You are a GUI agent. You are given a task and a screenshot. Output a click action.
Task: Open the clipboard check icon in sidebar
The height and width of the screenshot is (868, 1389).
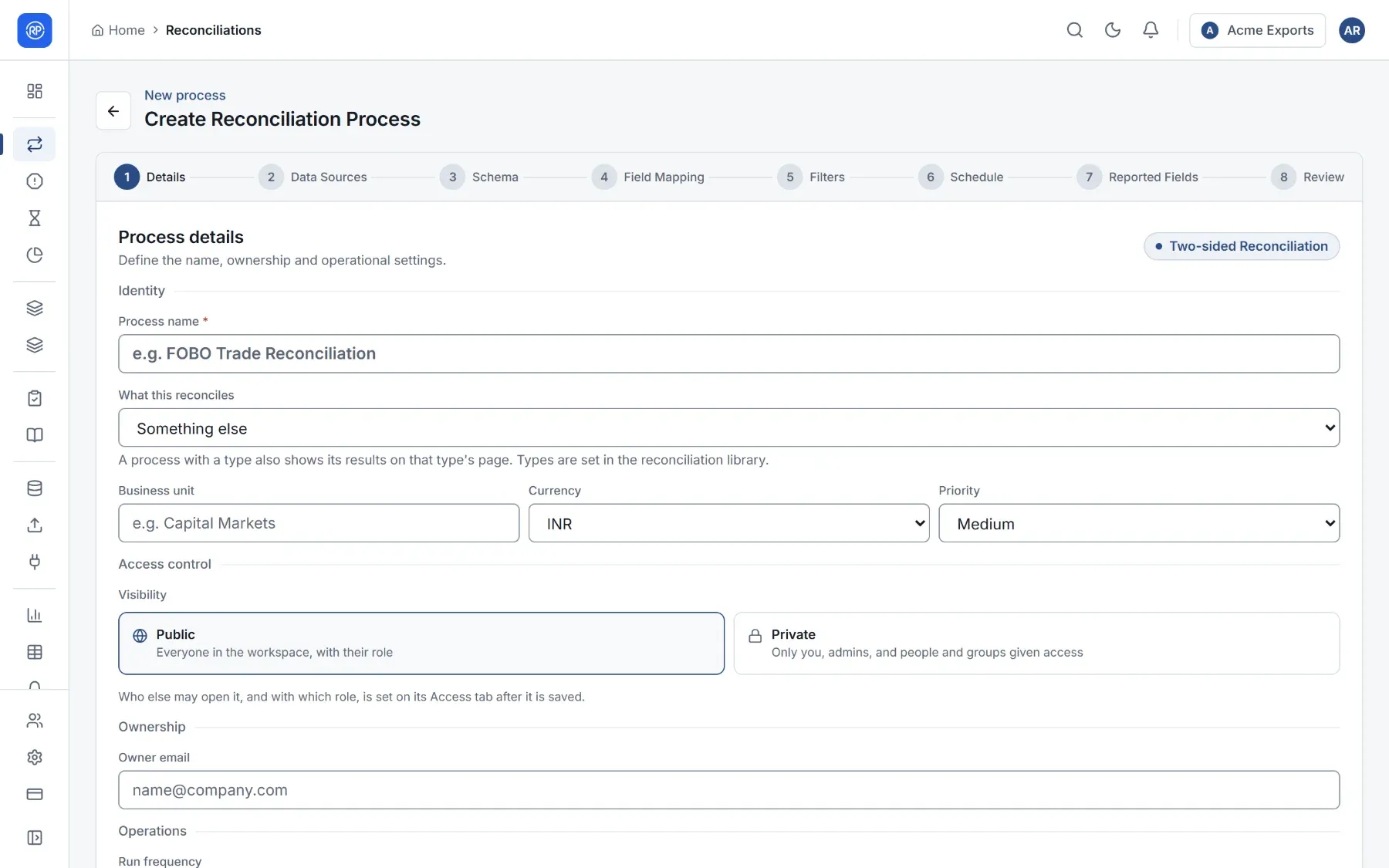point(35,398)
